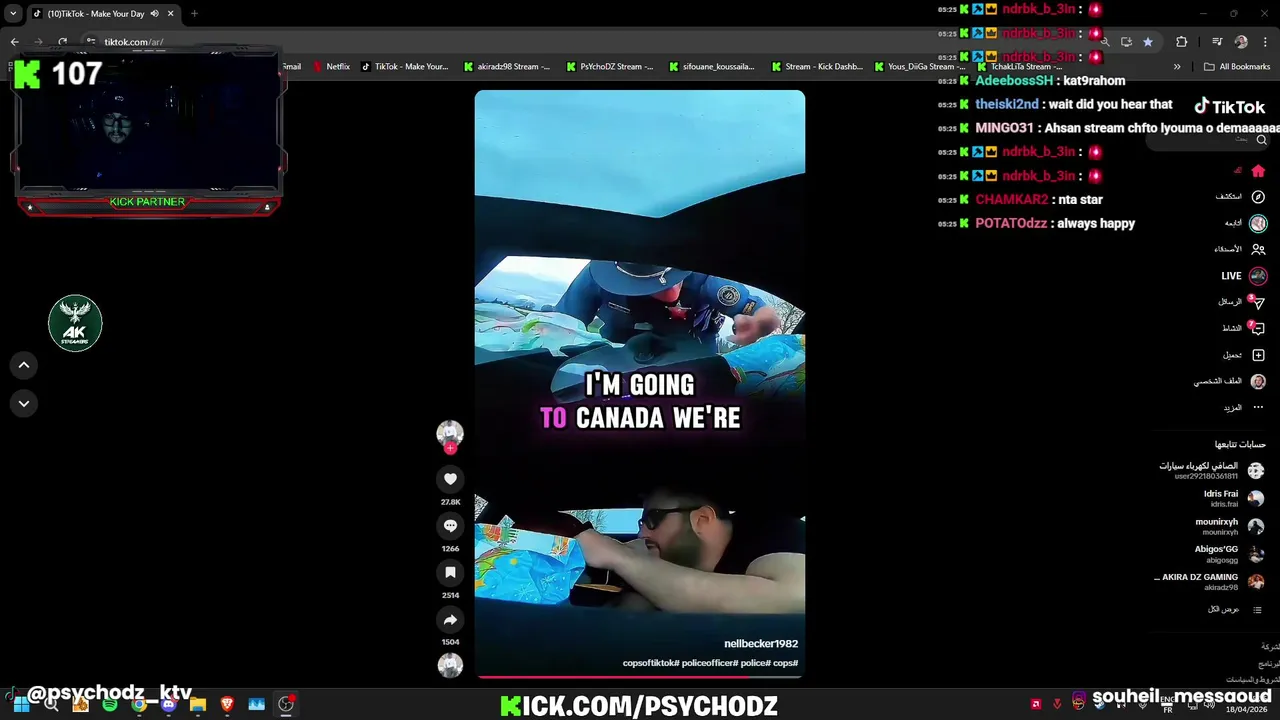Screen dimensions: 1280x720
Task: Open Spotify from the taskbar
Action: [110, 705]
